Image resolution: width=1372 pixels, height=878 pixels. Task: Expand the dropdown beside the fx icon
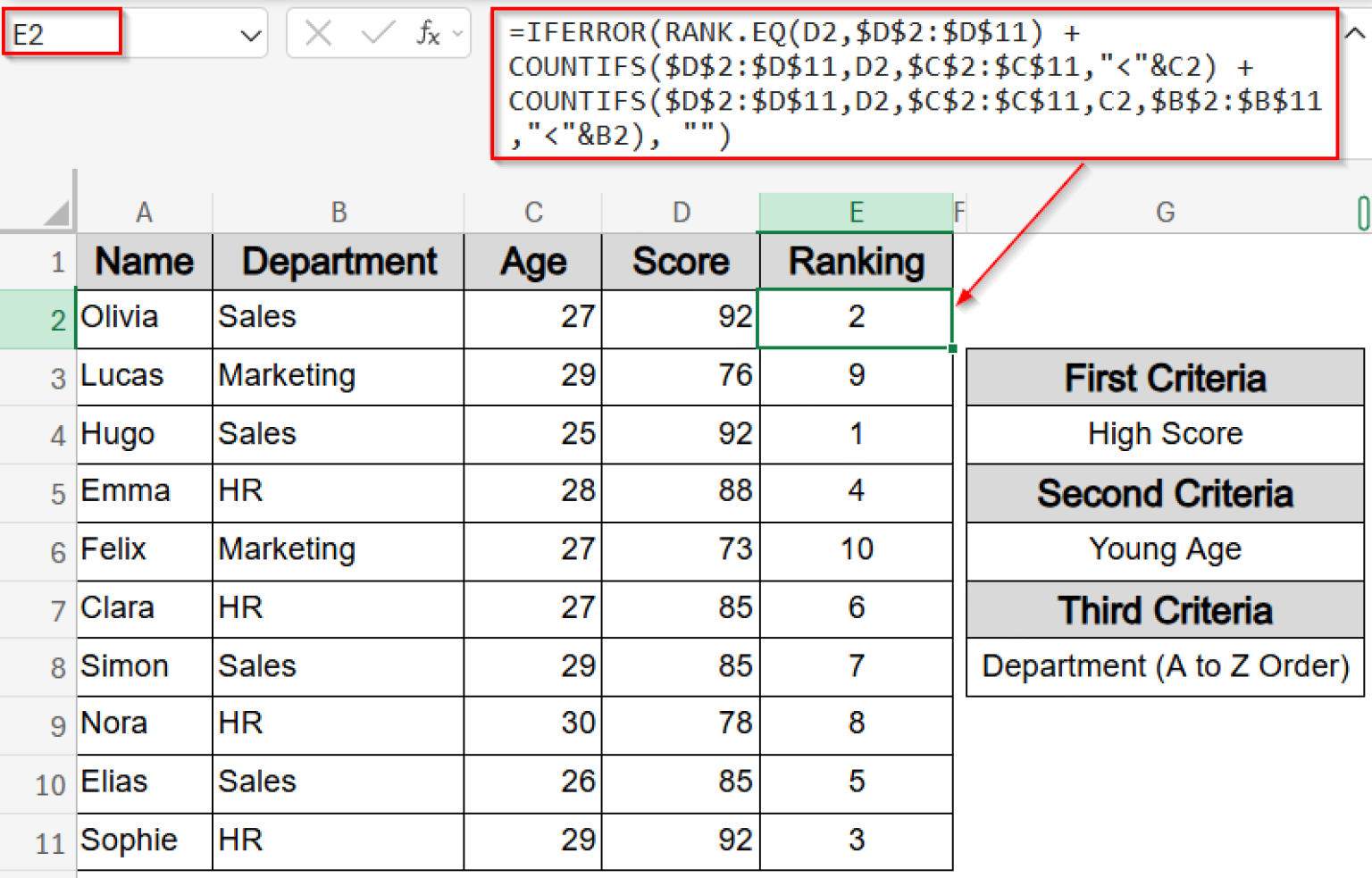pyautogui.click(x=456, y=33)
